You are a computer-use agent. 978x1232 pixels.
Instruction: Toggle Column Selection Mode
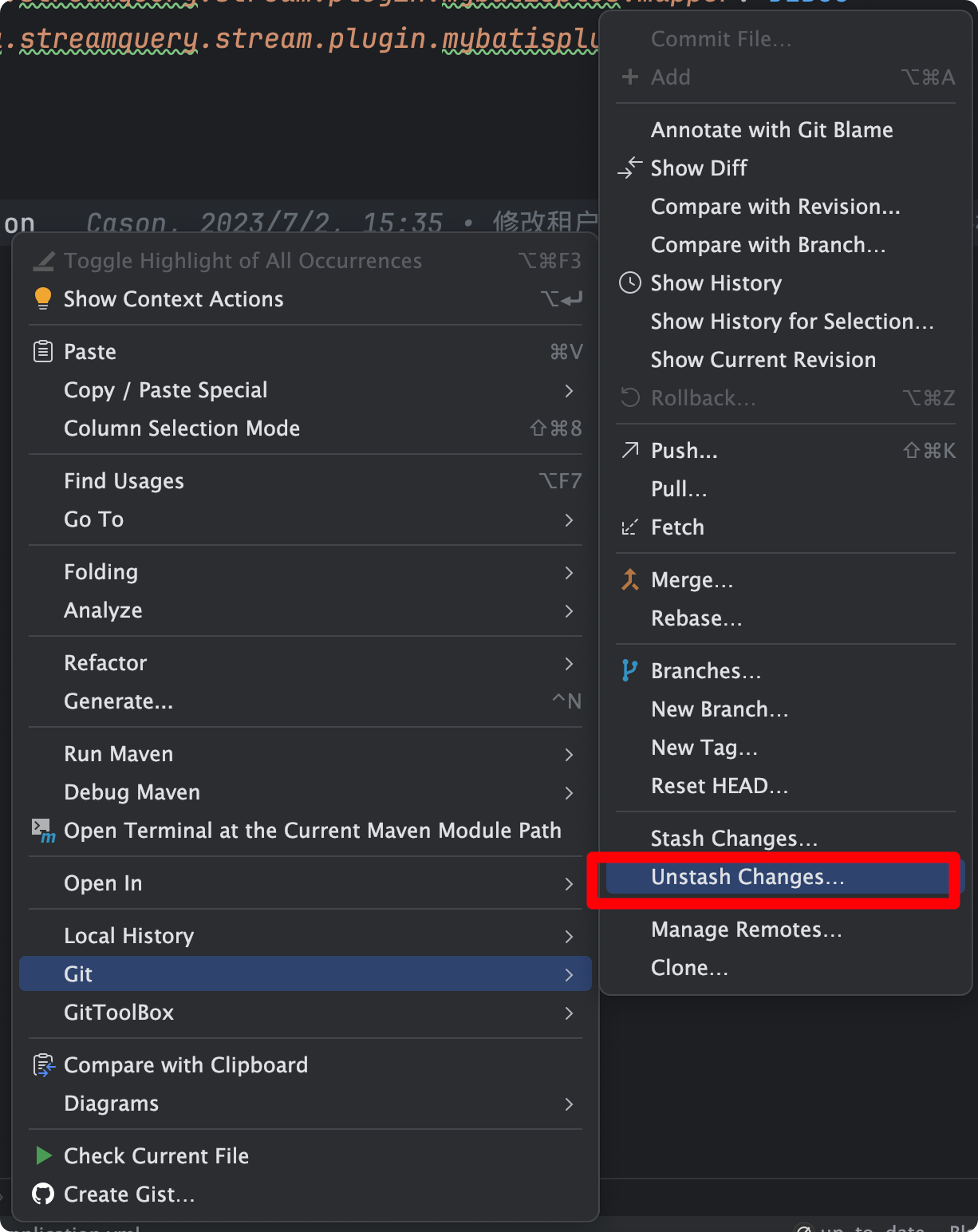[182, 428]
